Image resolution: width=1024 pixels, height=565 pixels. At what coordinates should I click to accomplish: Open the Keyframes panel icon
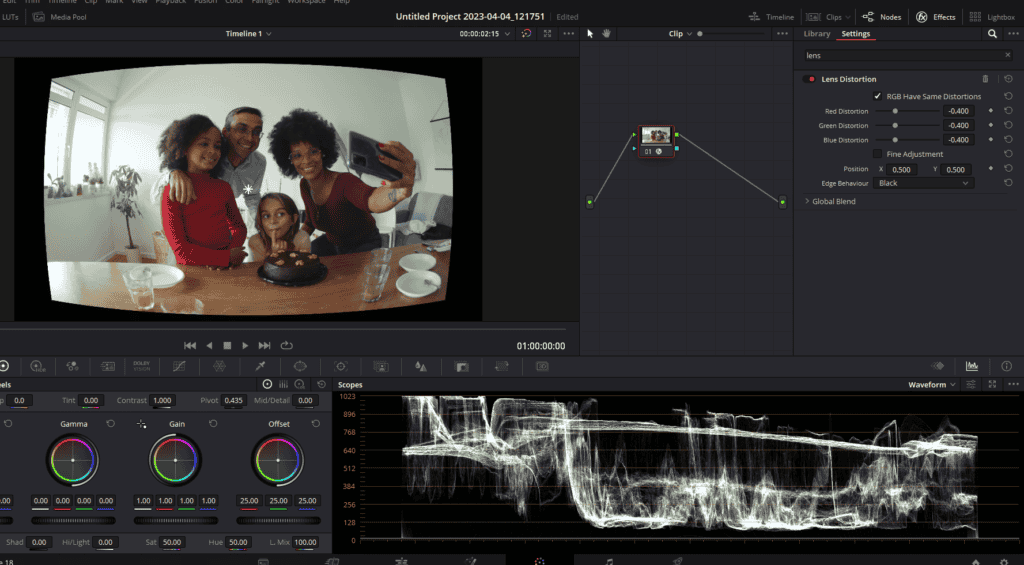pos(938,366)
